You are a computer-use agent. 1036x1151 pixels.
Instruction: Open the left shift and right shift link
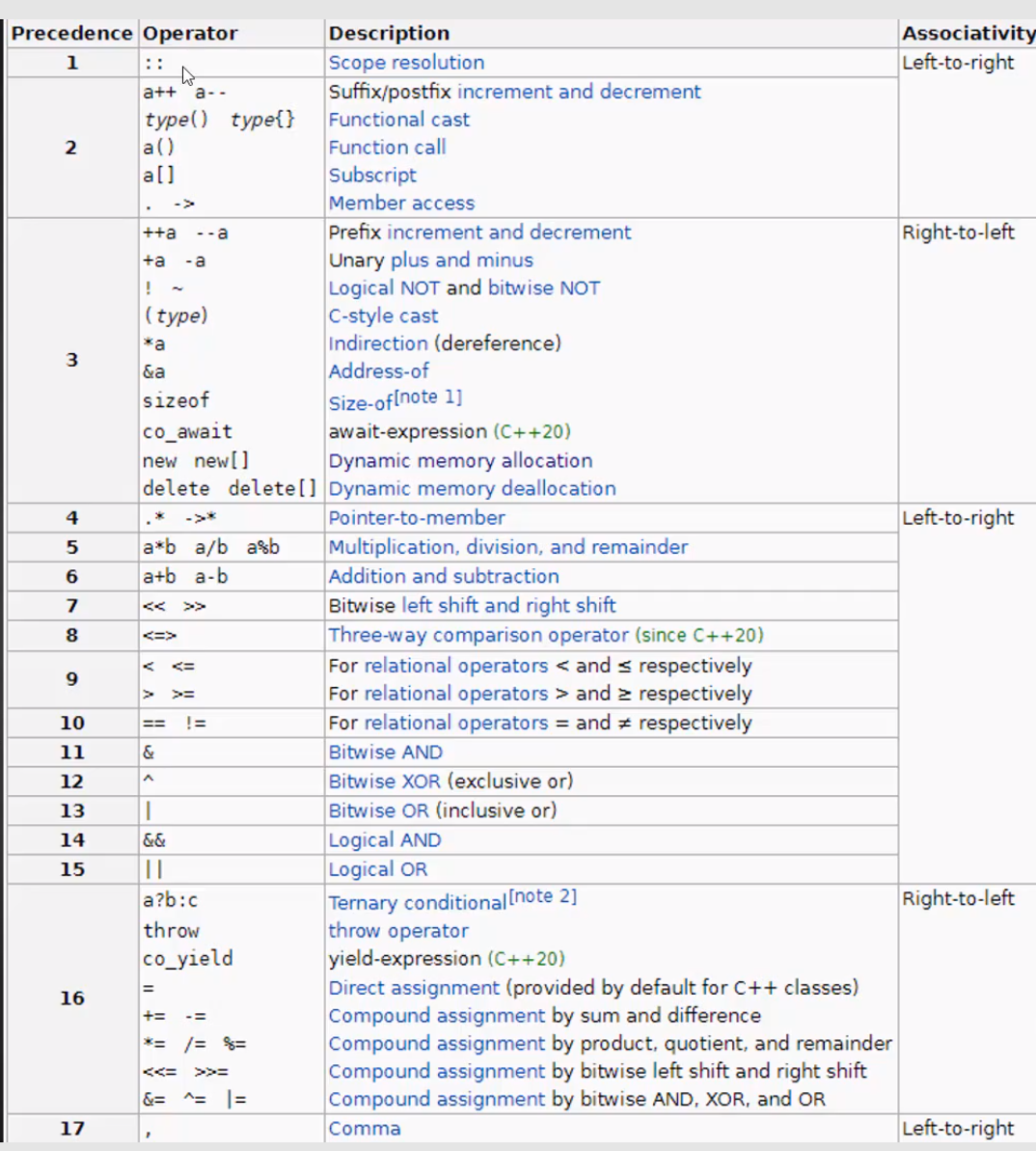click(509, 606)
